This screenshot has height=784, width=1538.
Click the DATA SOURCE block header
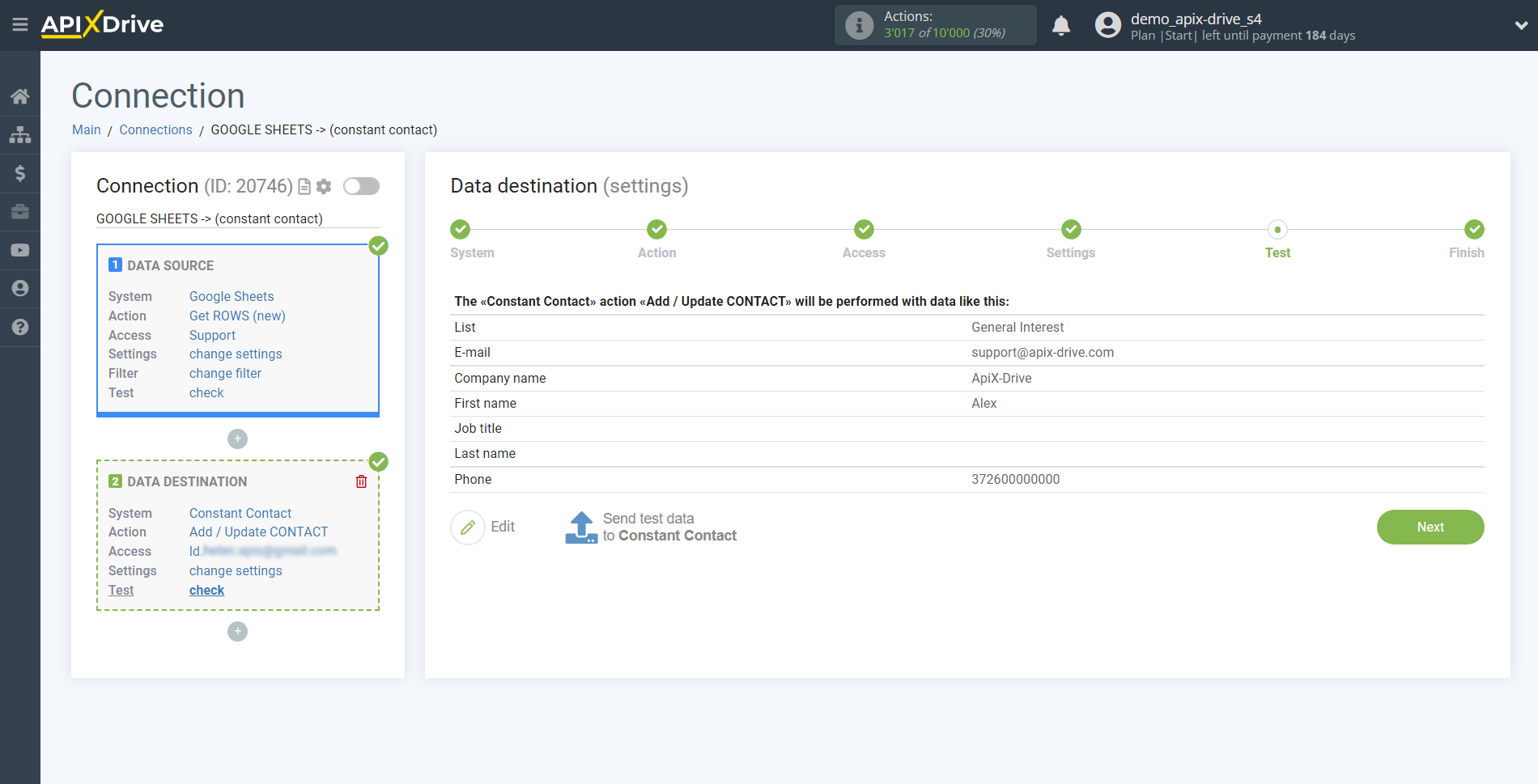(x=170, y=265)
